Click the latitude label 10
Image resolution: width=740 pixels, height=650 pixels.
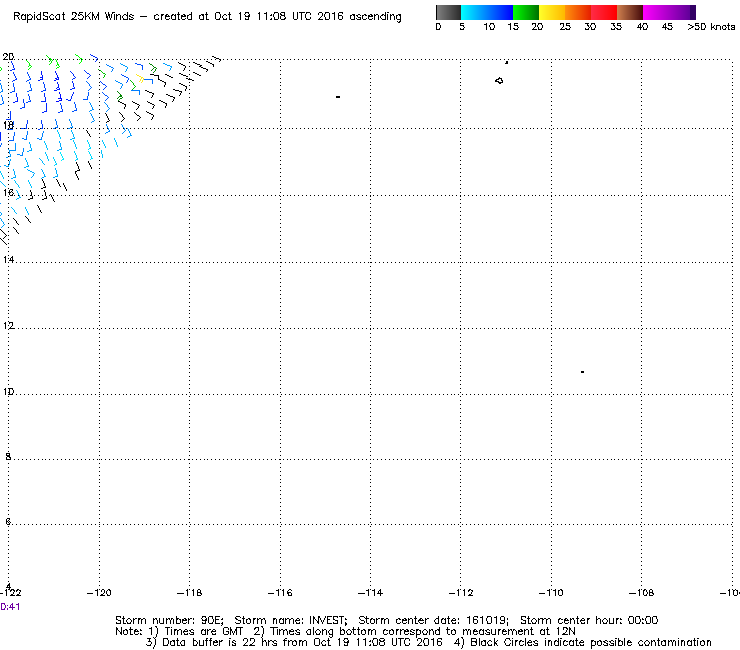pyautogui.click(x=8, y=392)
